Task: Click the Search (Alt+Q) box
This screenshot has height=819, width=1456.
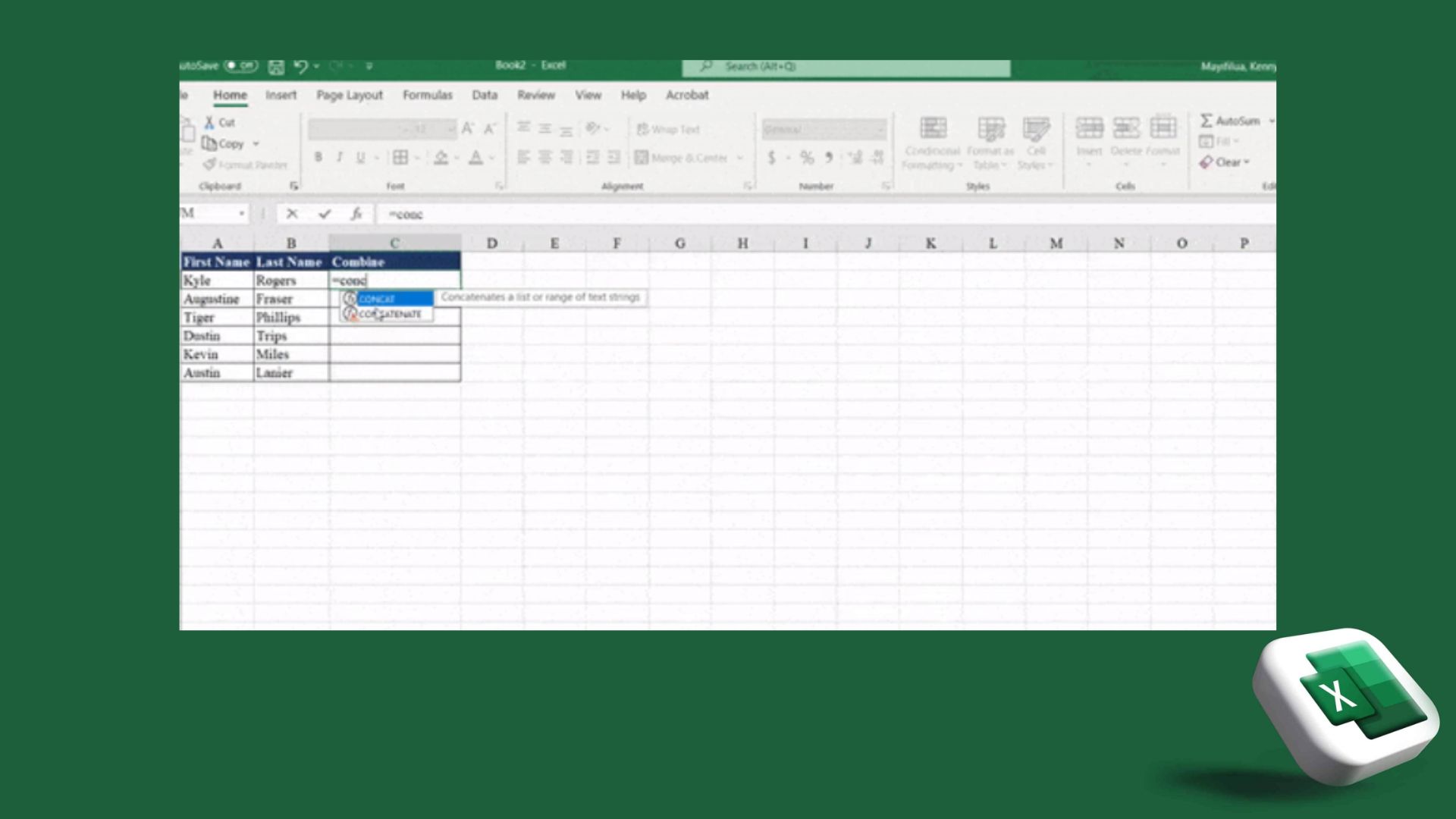Action: point(846,67)
